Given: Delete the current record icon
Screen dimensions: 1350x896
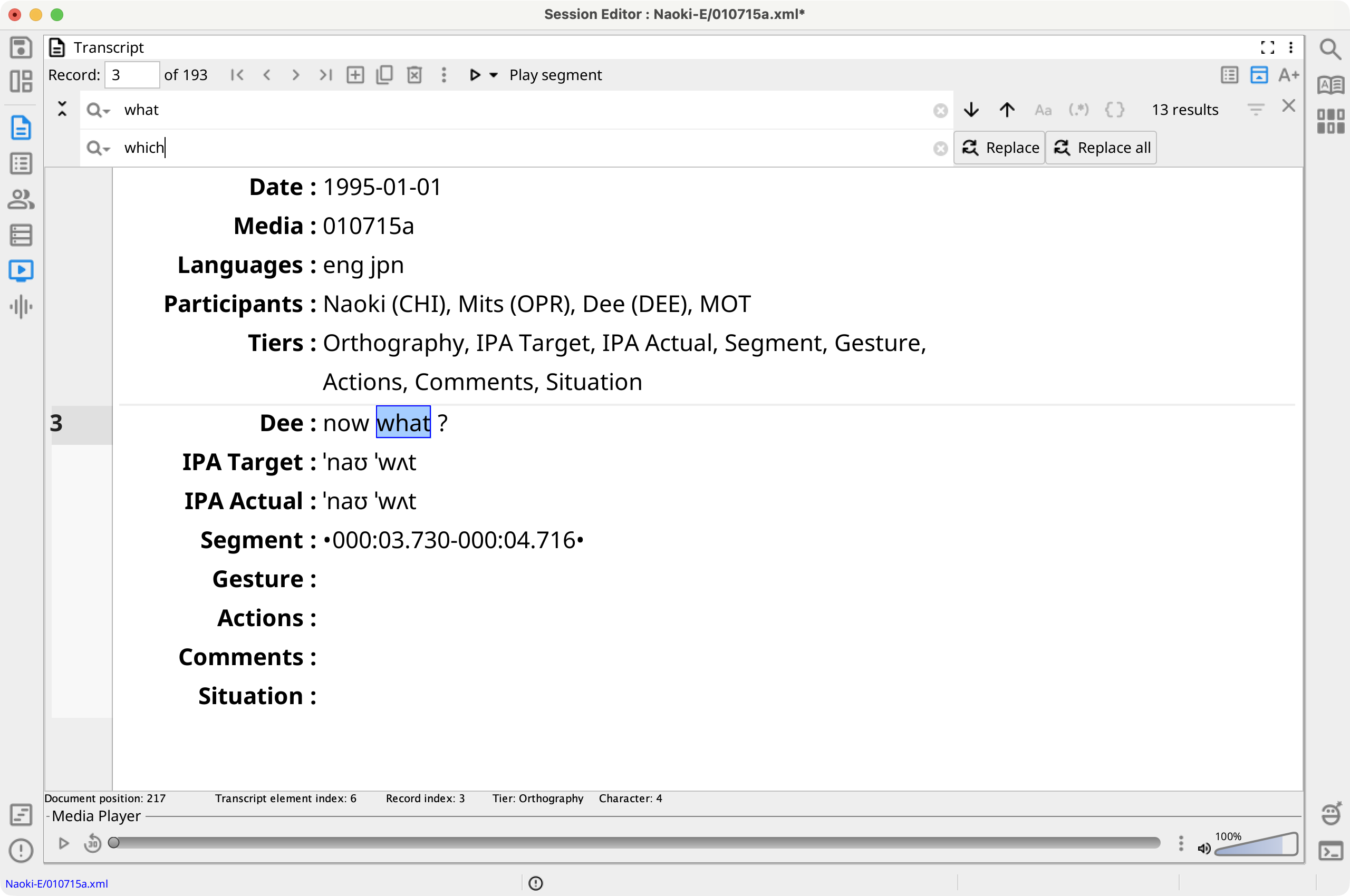Looking at the screenshot, I should (414, 75).
